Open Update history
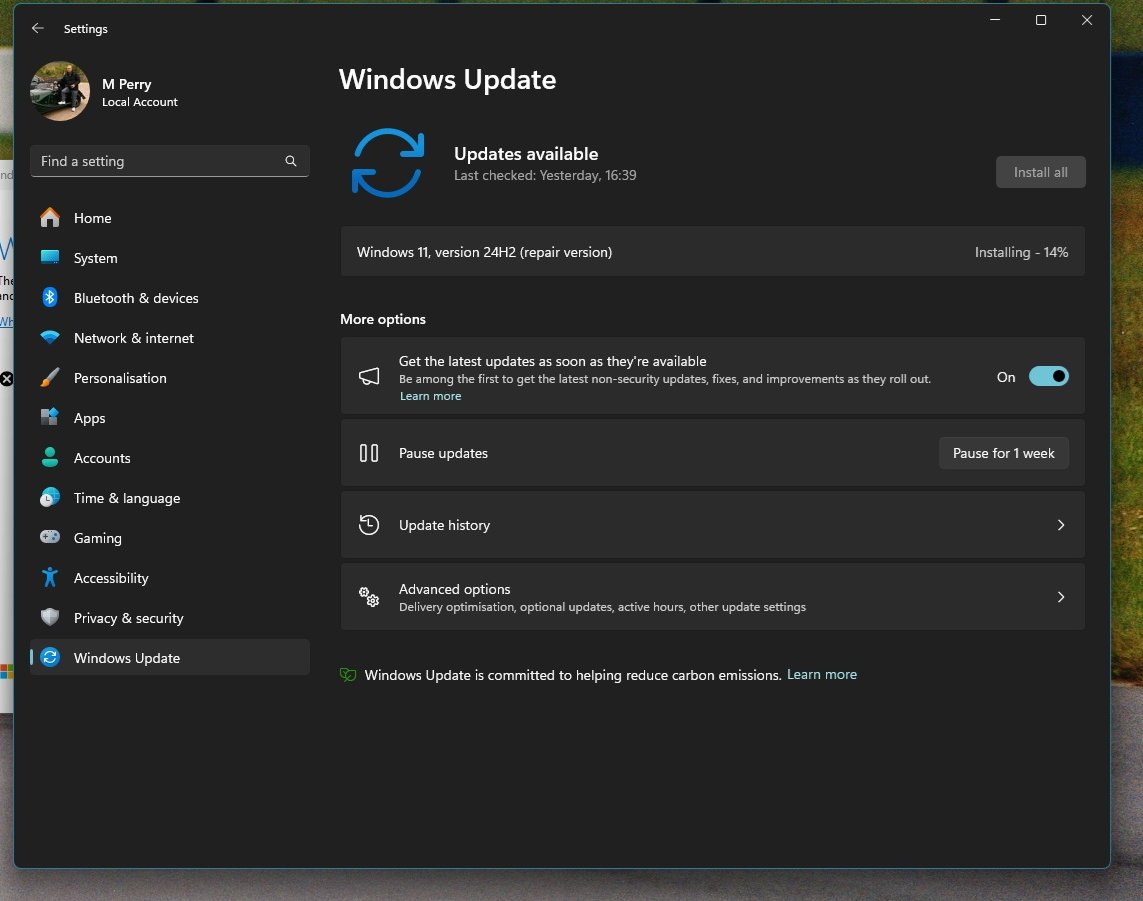Image resolution: width=1143 pixels, height=901 pixels. tap(712, 525)
